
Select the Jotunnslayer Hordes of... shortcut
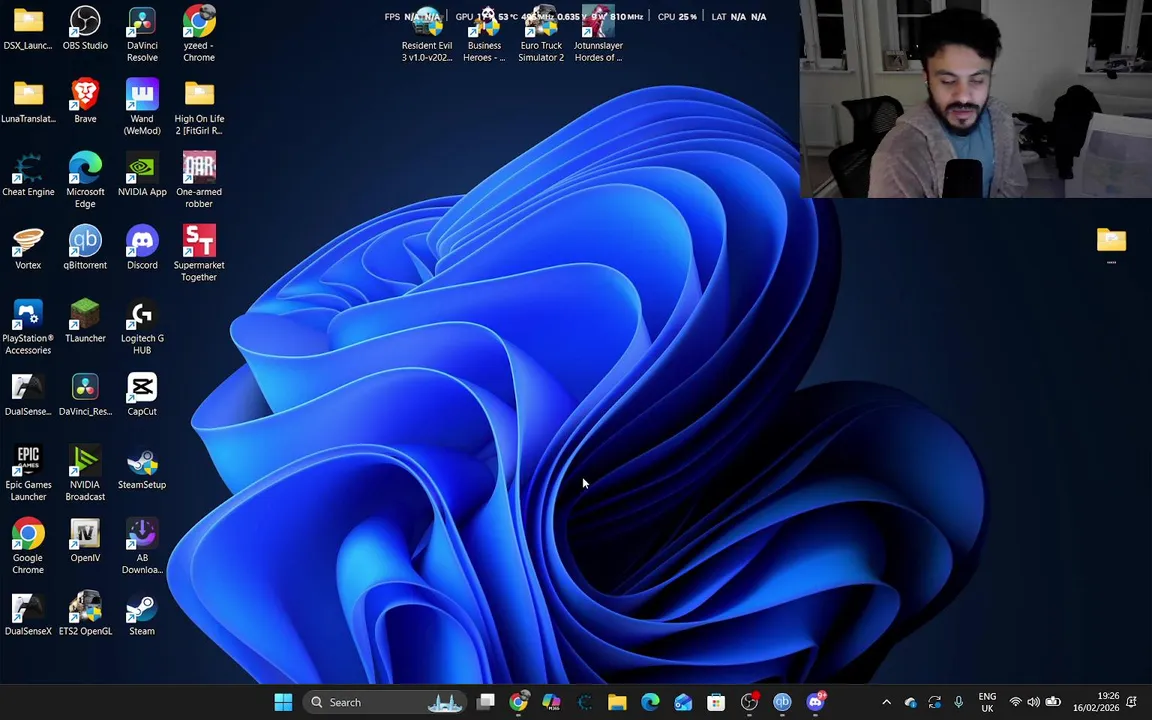coord(598,35)
